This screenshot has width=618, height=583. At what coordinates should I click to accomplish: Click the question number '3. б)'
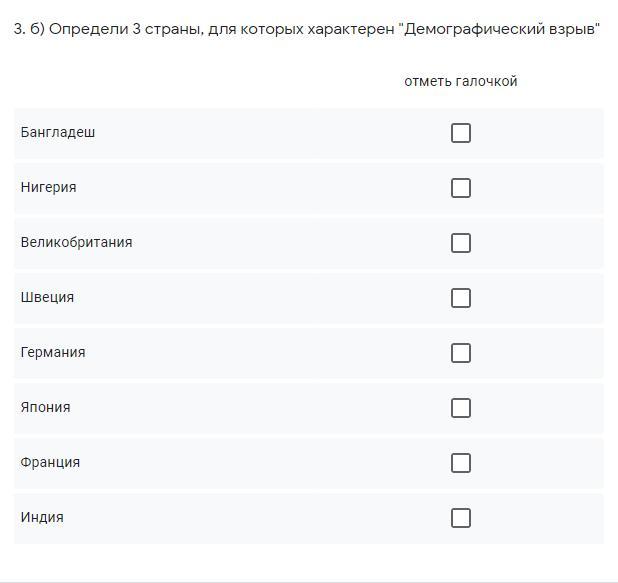pos(29,29)
